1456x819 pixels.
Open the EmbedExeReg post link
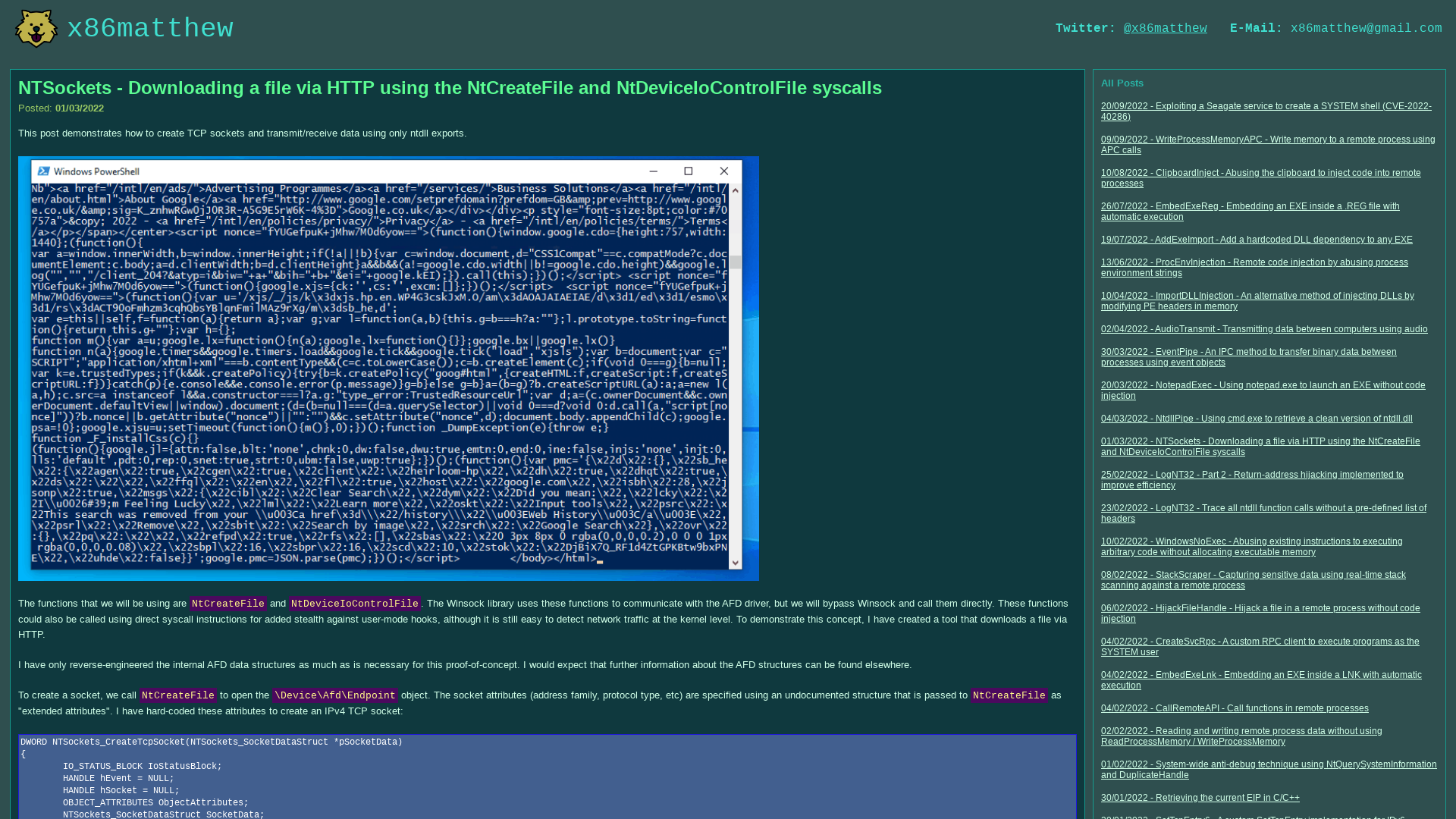[x=1250, y=212]
